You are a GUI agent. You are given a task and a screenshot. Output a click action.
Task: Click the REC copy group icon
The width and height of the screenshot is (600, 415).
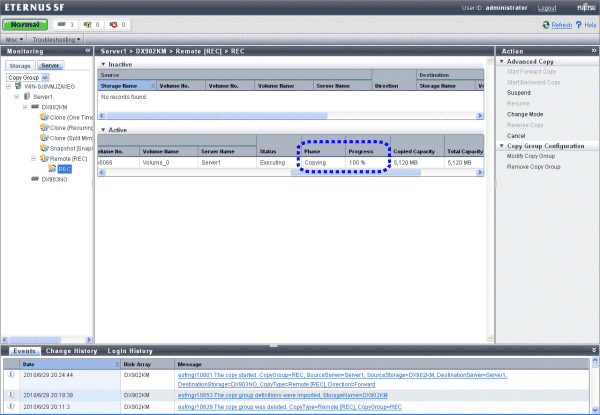pyautogui.click(x=52, y=169)
